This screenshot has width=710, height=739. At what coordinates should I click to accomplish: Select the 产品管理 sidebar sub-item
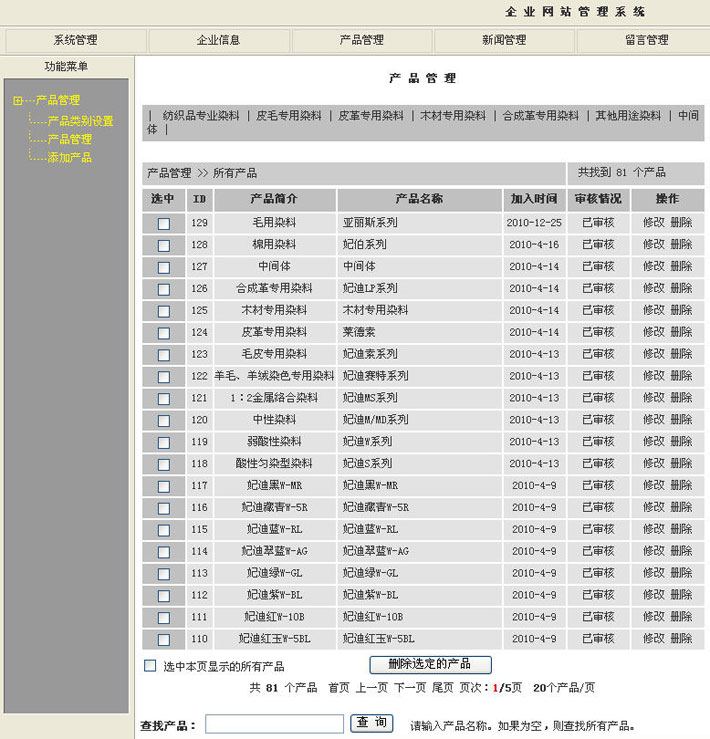coord(69,139)
